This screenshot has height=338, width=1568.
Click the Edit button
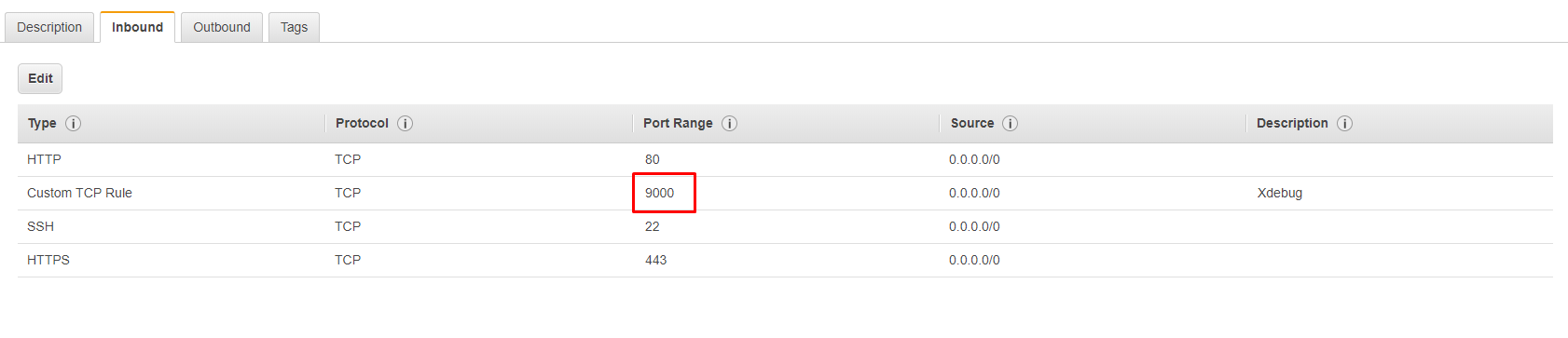click(40, 78)
